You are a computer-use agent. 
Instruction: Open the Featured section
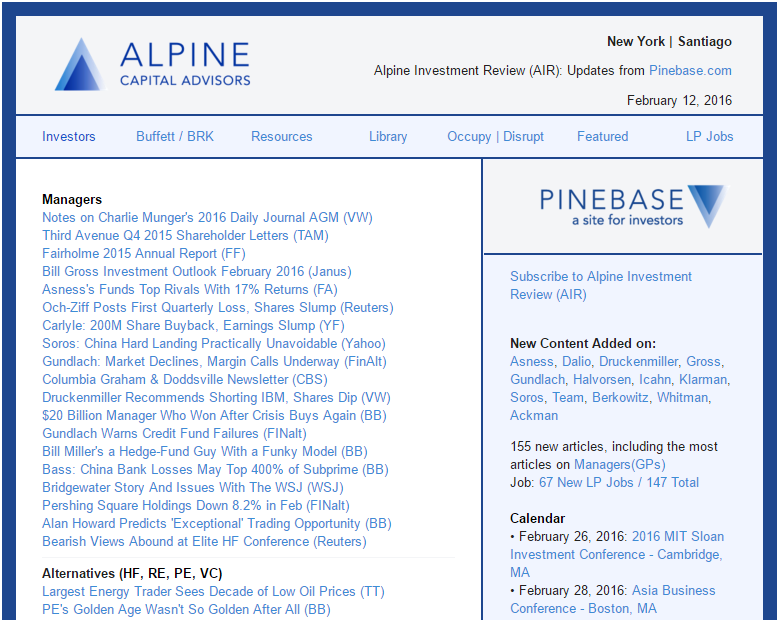click(602, 137)
